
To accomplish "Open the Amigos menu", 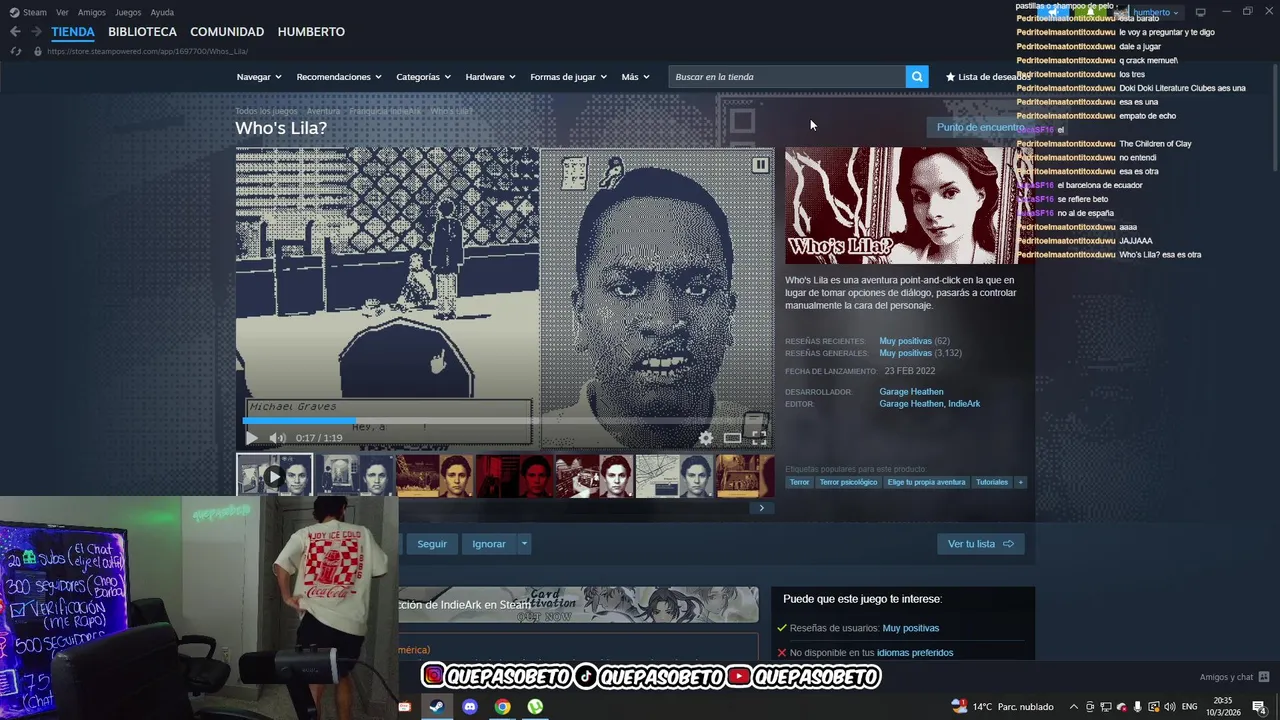I will (x=92, y=12).
